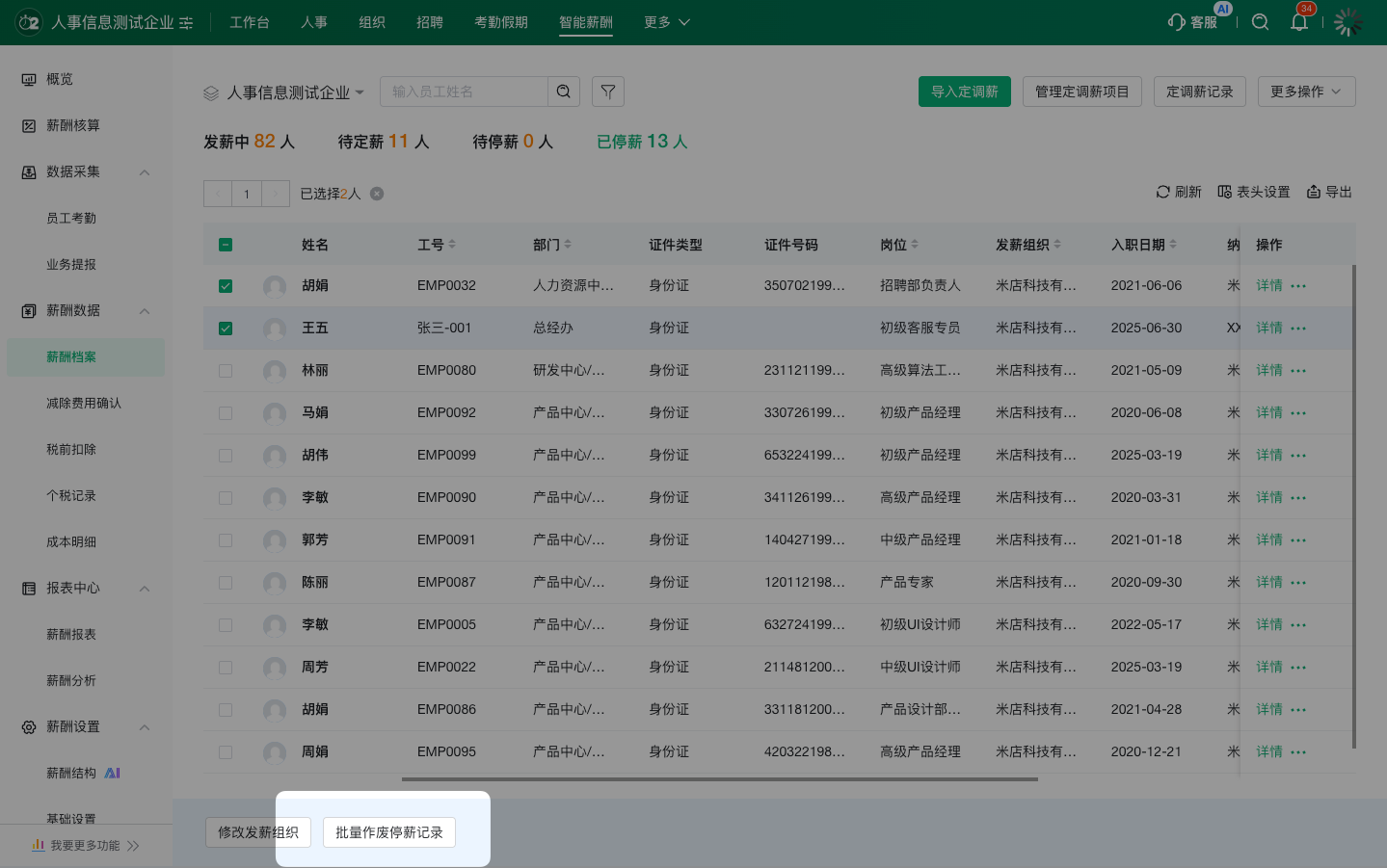
Task: Click the global search icon in top bar
Action: pos(1260,22)
